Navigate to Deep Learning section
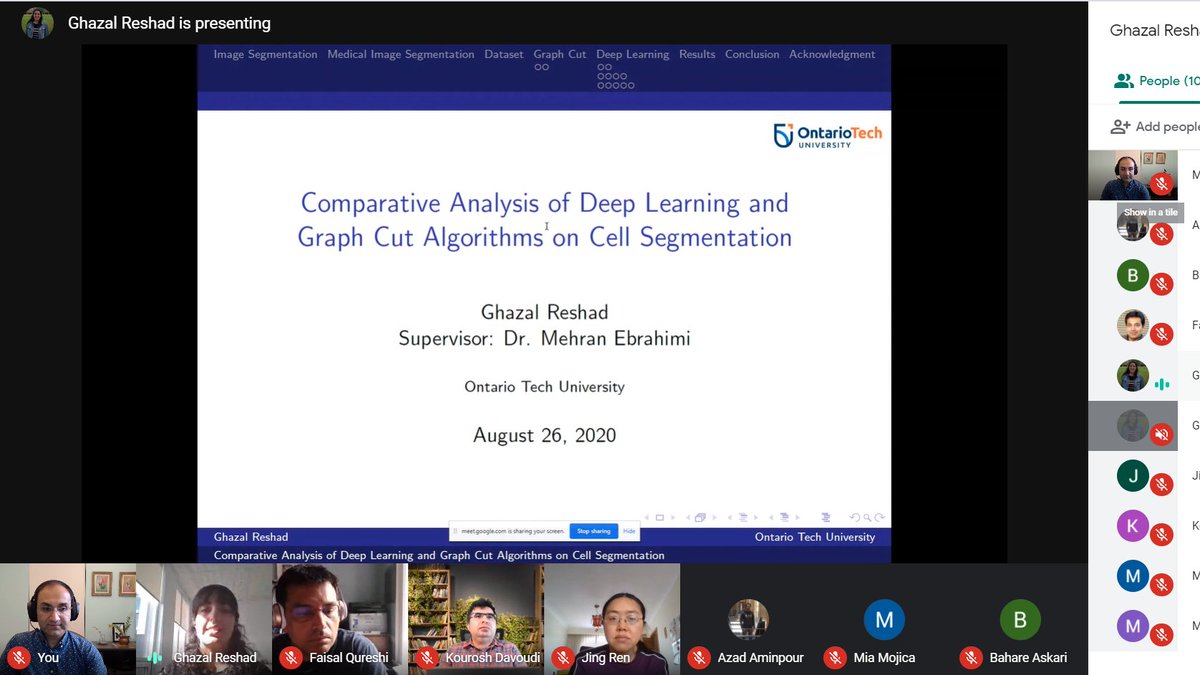This screenshot has height=675, width=1200. (x=633, y=54)
